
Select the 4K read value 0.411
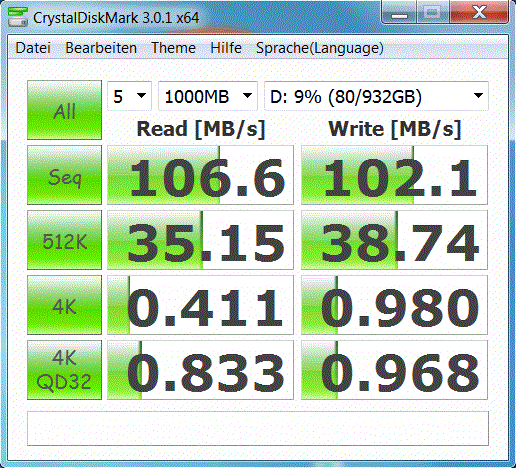coord(200,305)
